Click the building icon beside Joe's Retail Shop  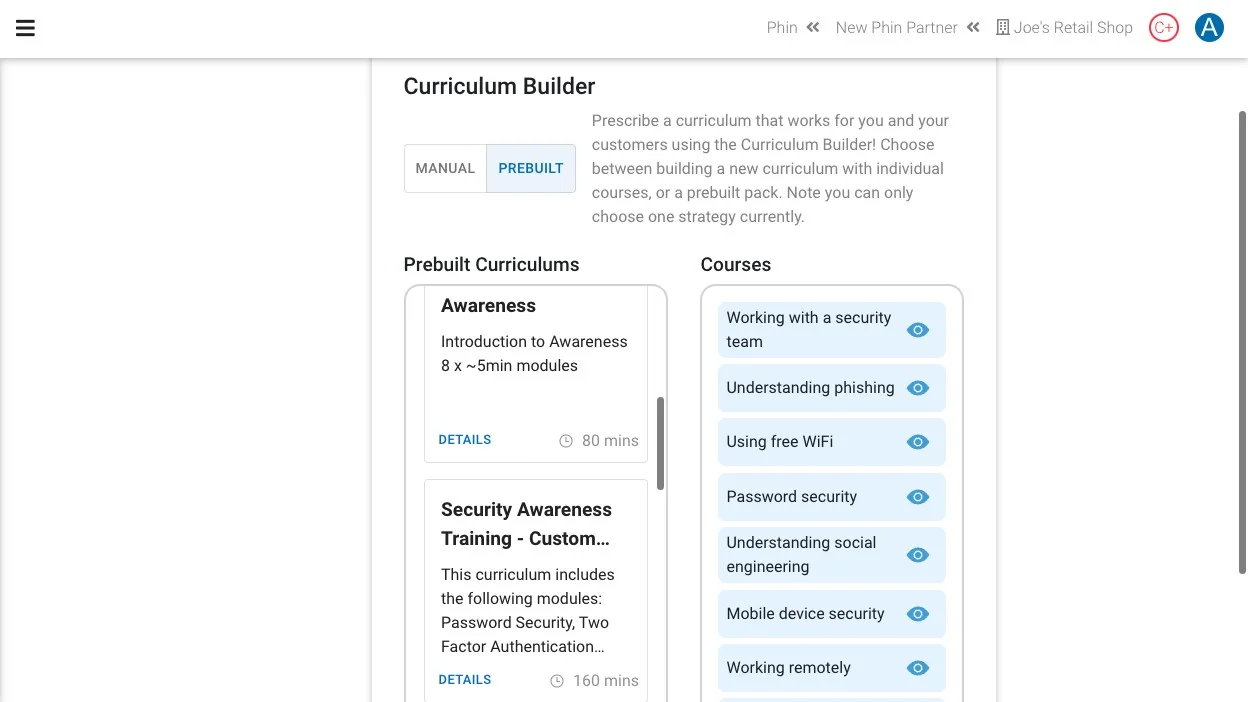(1003, 28)
